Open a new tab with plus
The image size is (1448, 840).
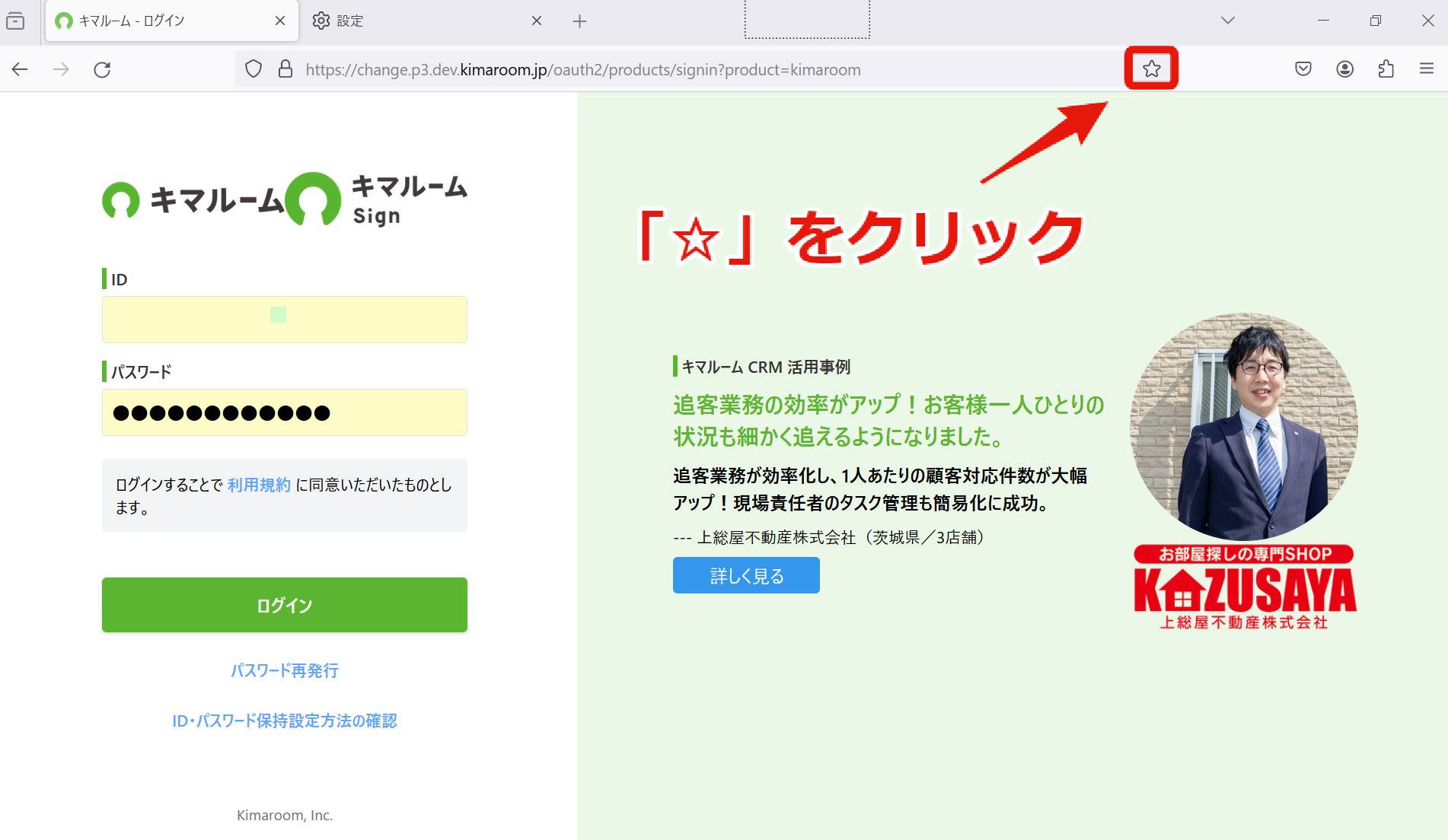pos(579,21)
